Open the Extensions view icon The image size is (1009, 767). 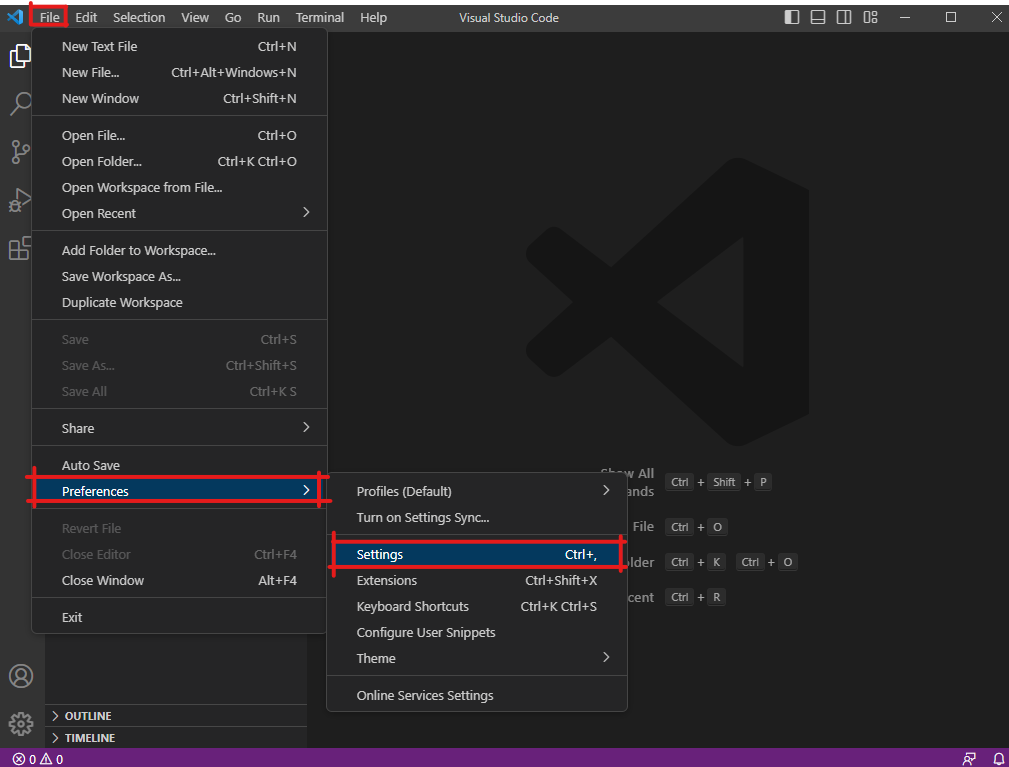(x=20, y=248)
